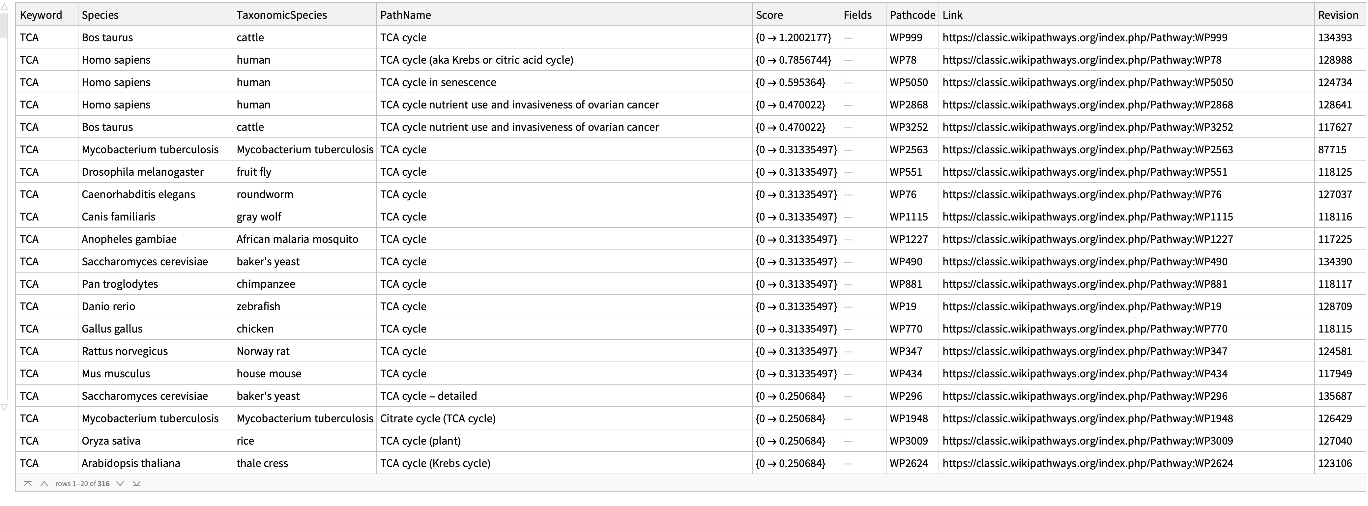Expand the Score association for Bos taurus WP999
This screenshot has width=1368, height=506.
pos(793,38)
